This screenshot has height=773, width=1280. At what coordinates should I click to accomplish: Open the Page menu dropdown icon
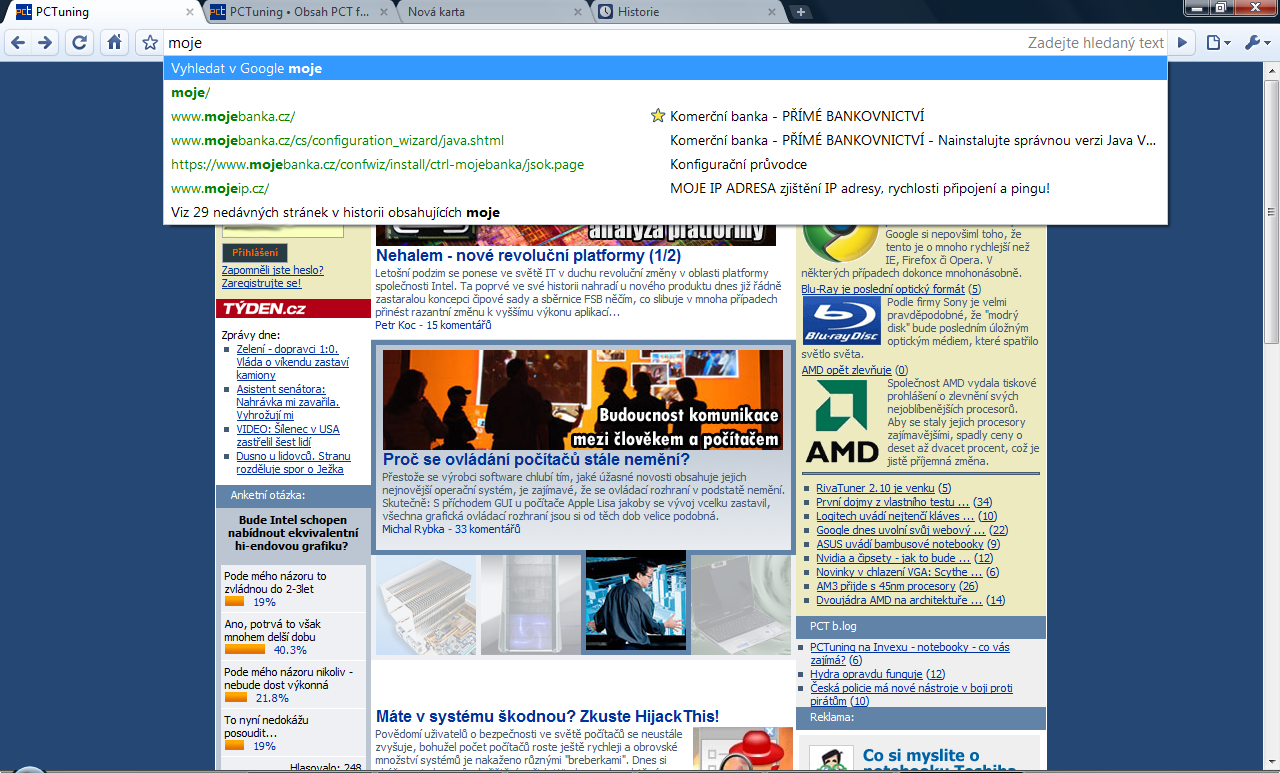[1218, 43]
